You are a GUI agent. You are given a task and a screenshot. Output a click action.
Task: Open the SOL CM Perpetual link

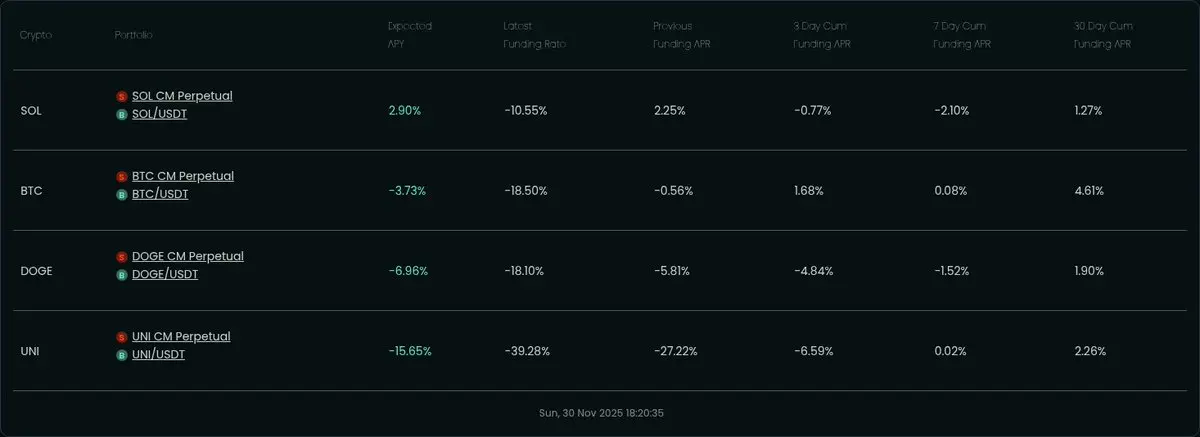(182, 96)
